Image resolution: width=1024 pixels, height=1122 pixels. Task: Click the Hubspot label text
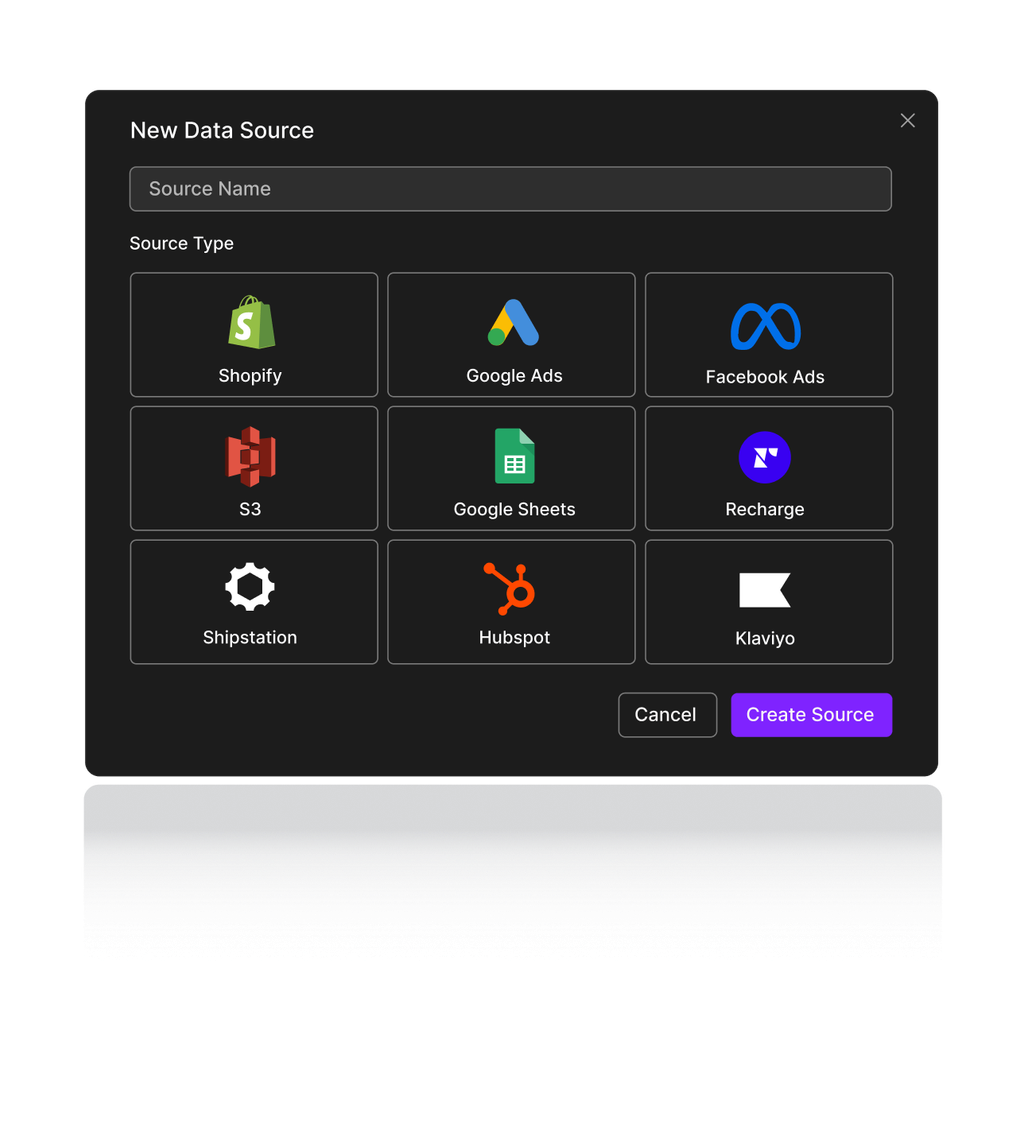coord(514,638)
